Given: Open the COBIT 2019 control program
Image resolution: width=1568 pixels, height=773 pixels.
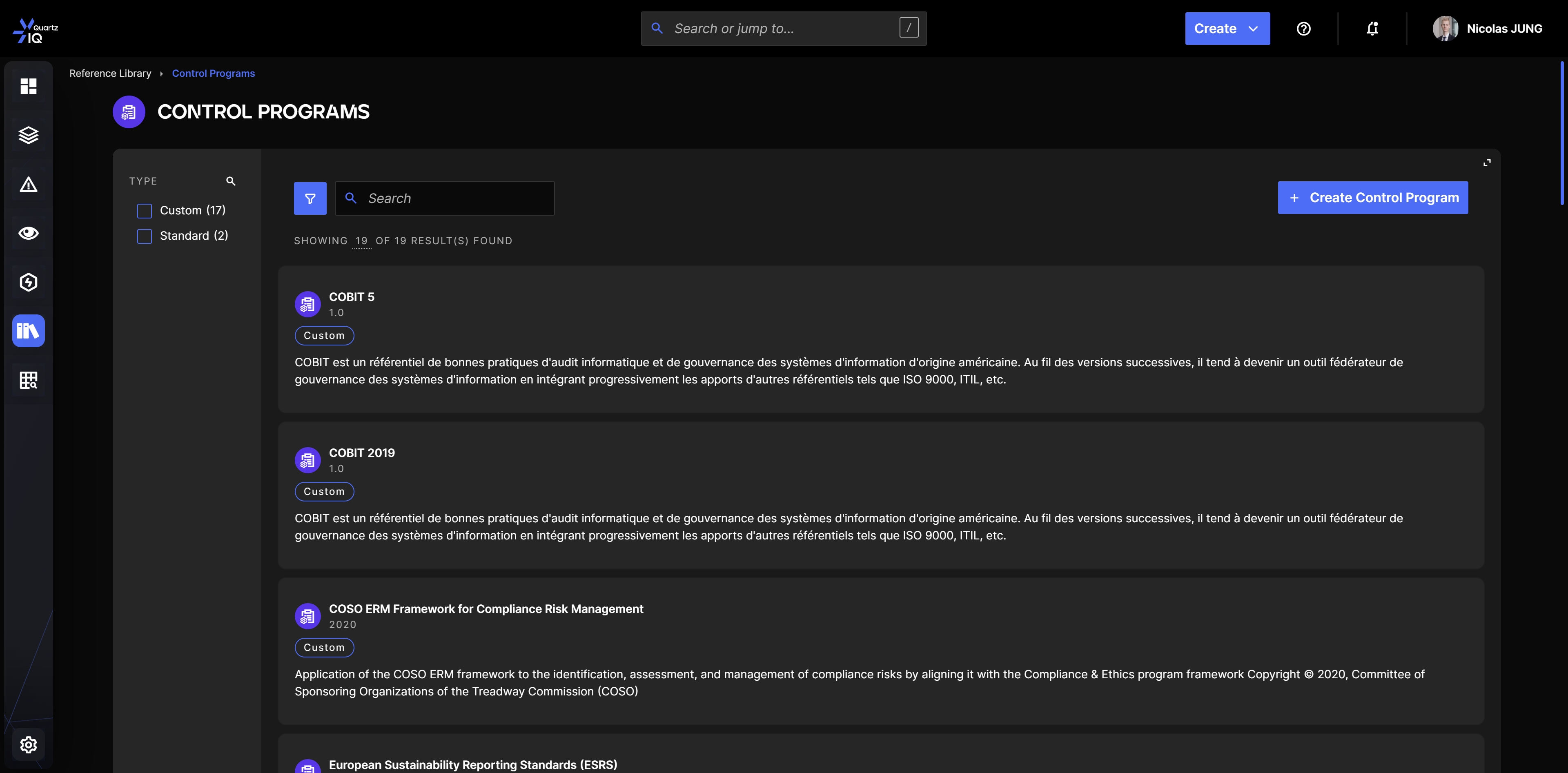Looking at the screenshot, I should pos(362,452).
